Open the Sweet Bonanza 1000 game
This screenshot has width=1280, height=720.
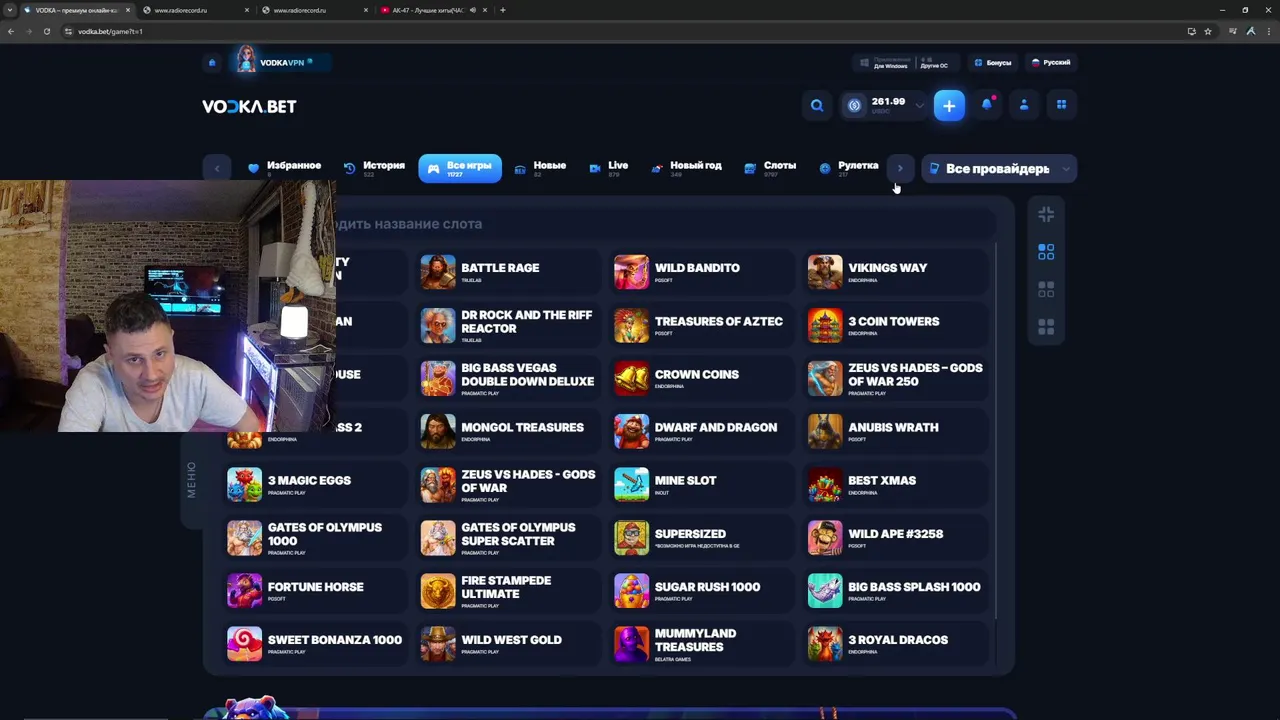[x=314, y=644]
